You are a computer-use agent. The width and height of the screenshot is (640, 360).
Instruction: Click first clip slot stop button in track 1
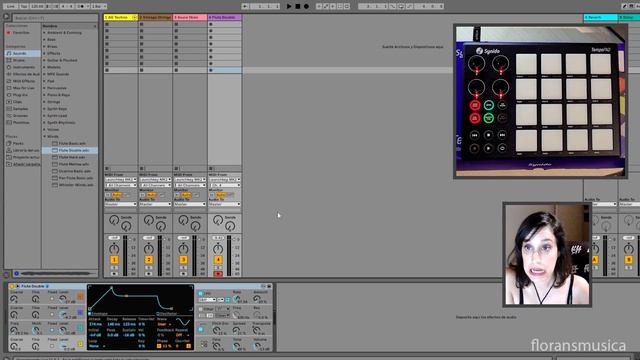(107, 24)
